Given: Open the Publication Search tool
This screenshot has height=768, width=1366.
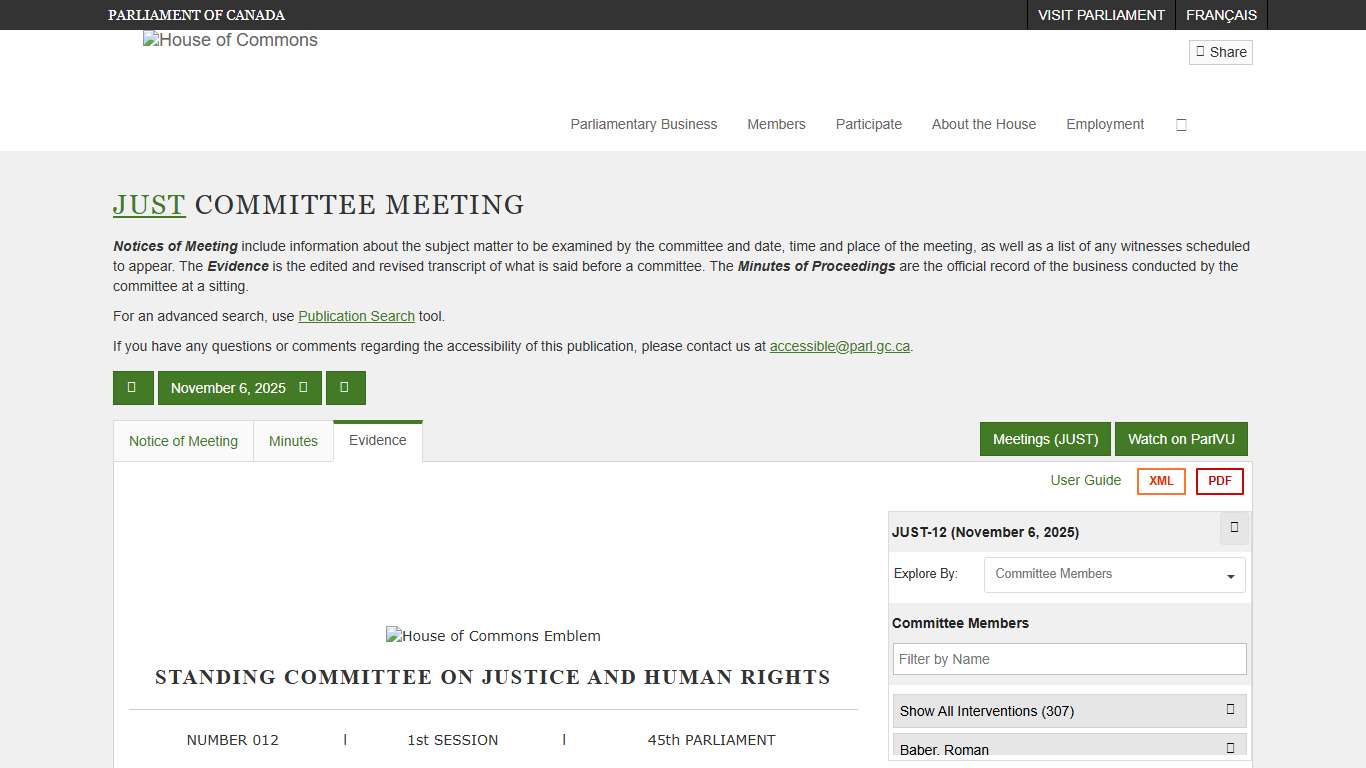Looking at the screenshot, I should 356,316.
